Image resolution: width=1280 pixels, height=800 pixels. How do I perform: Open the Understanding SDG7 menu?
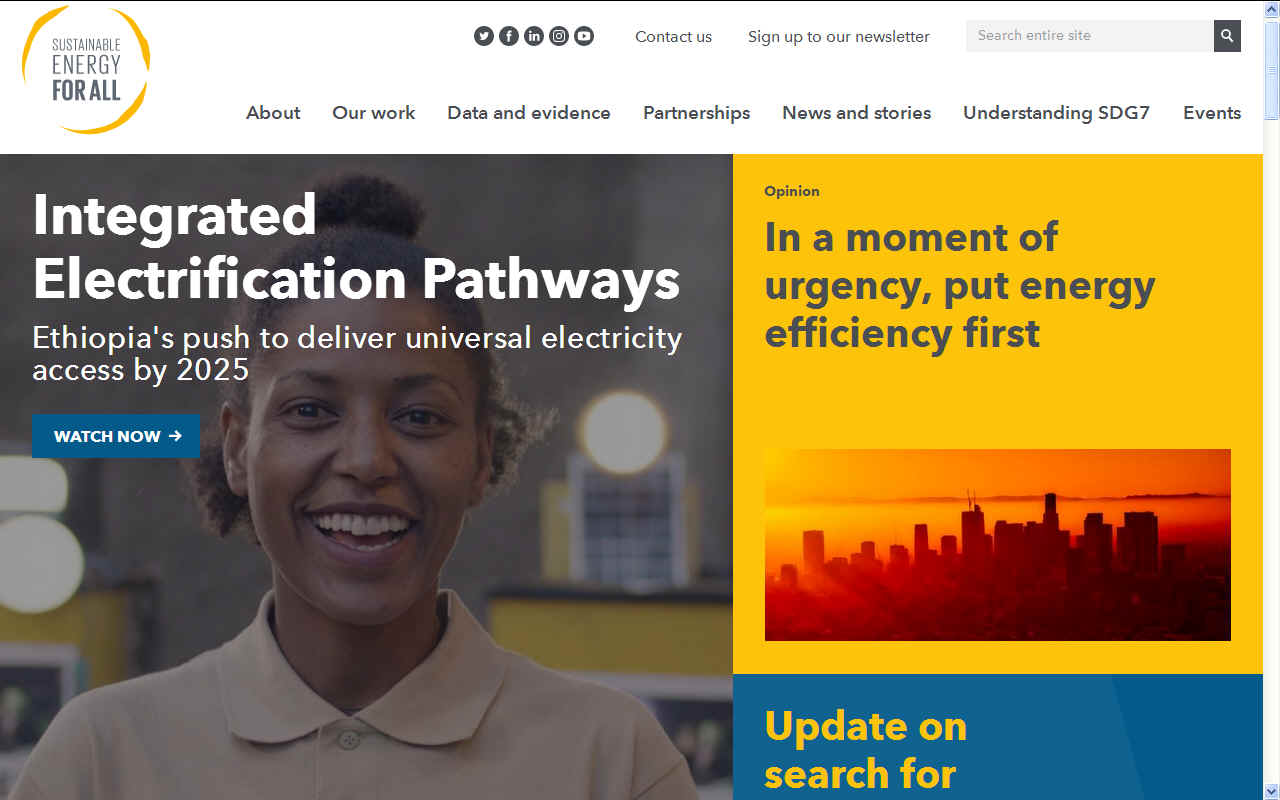coord(1057,113)
